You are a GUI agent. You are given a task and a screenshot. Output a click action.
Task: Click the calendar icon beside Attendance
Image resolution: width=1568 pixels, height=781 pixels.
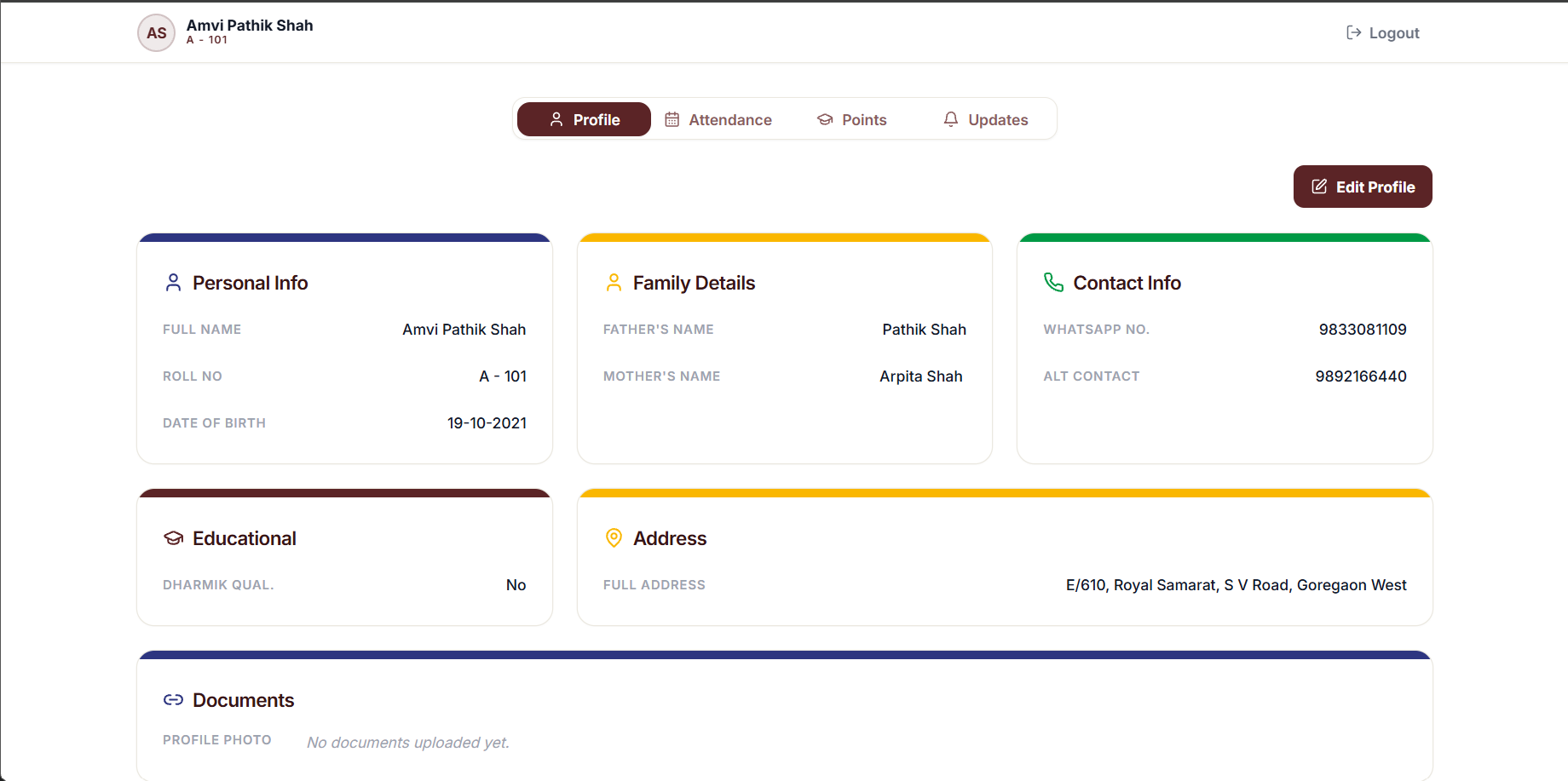pos(672,119)
